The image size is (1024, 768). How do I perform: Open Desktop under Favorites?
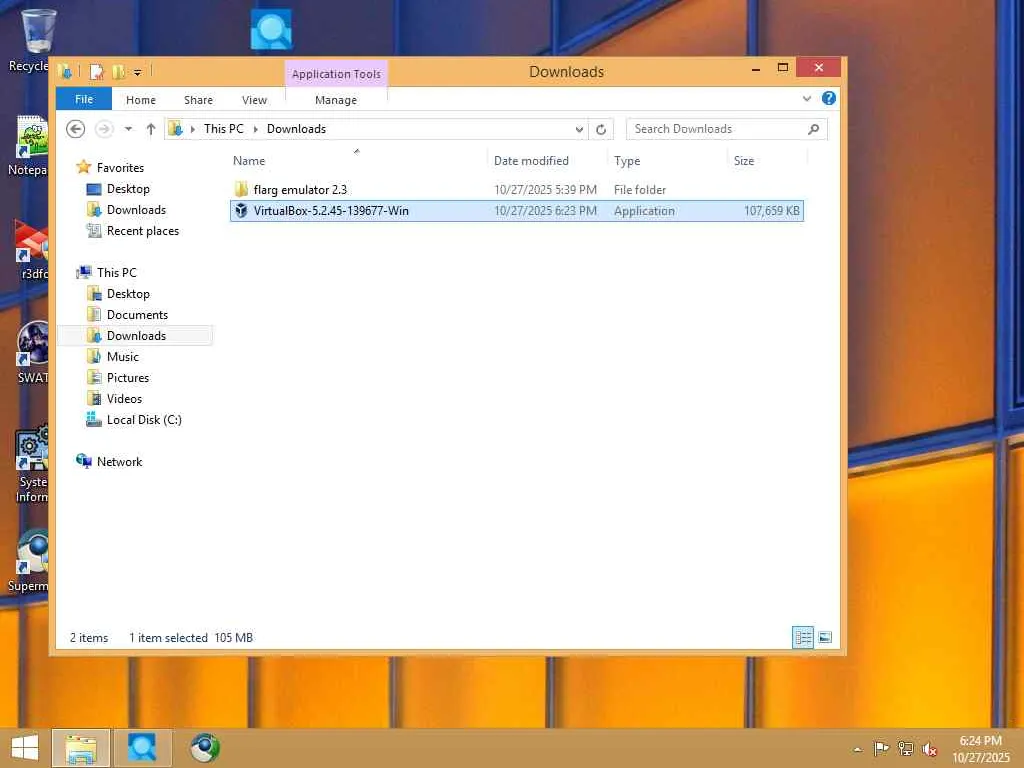128,189
